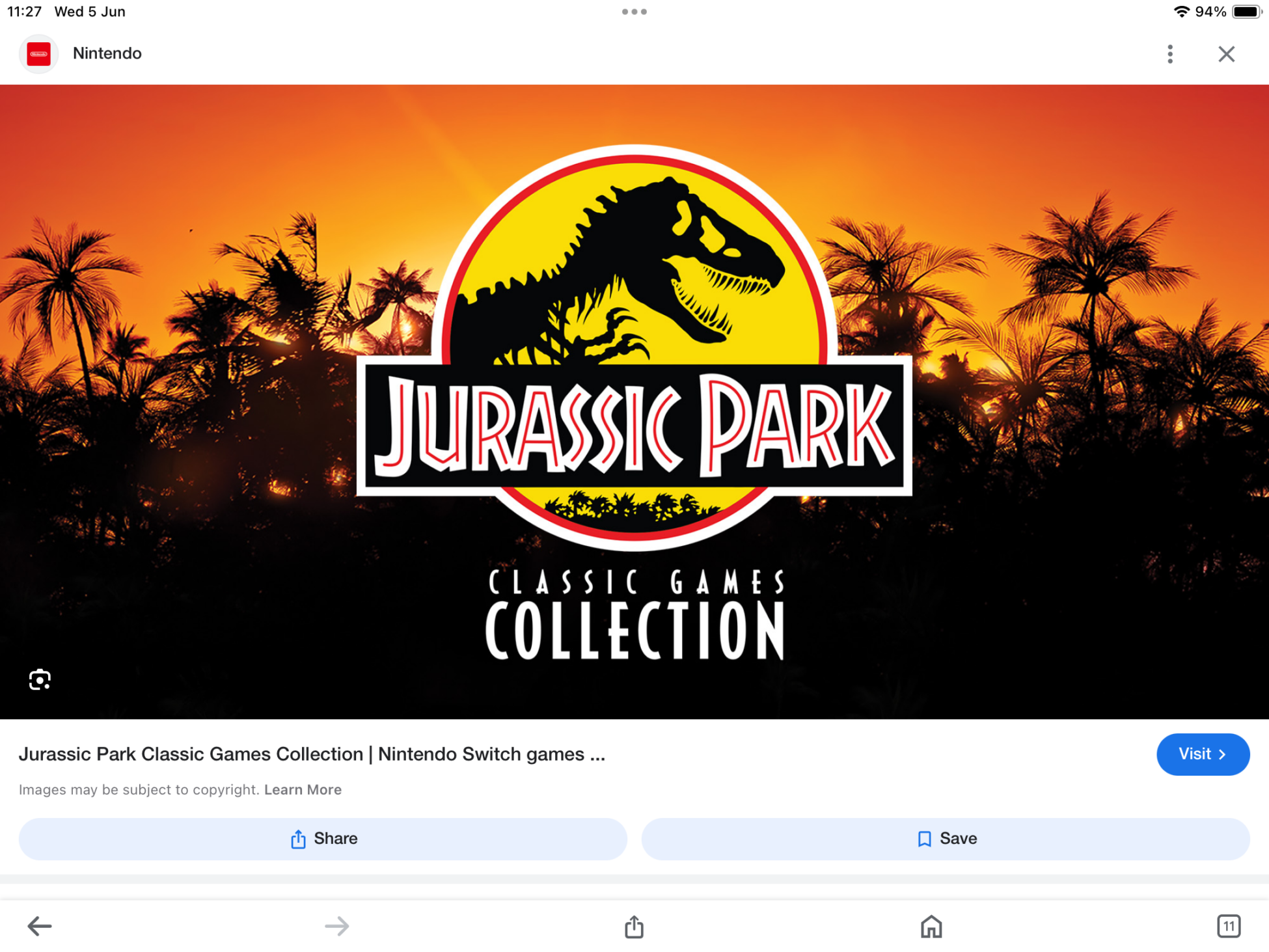Open the three-dot more options menu
This screenshot has width=1269, height=952.
click(x=1170, y=54)
